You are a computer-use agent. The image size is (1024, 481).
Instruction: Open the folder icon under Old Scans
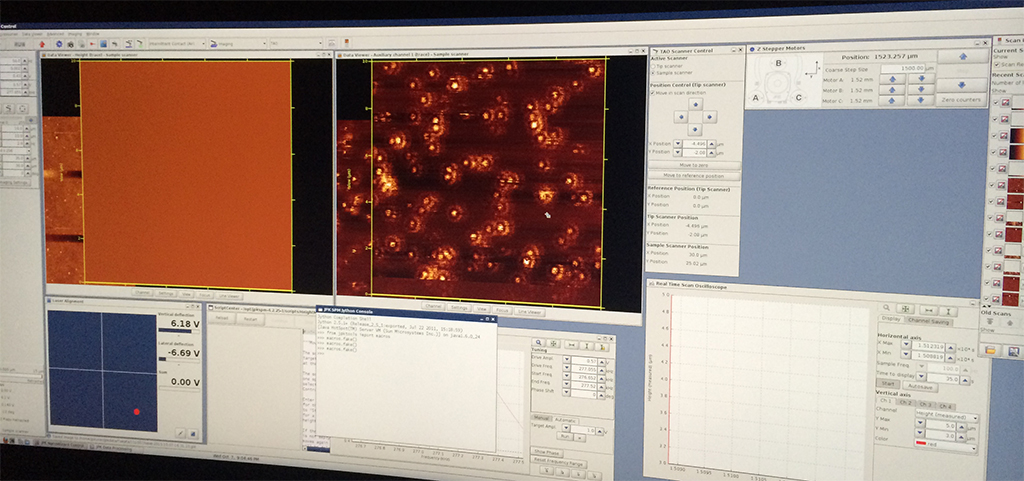(x=992, y=351)
